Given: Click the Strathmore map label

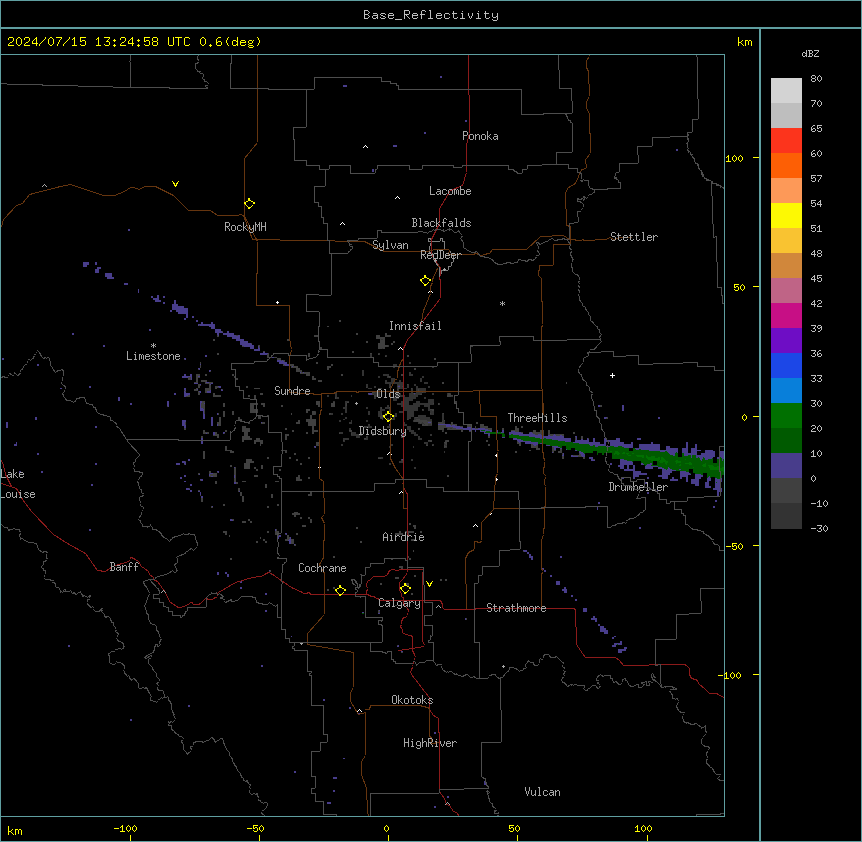Looking at the screenshot, I should tap(516, 608).
